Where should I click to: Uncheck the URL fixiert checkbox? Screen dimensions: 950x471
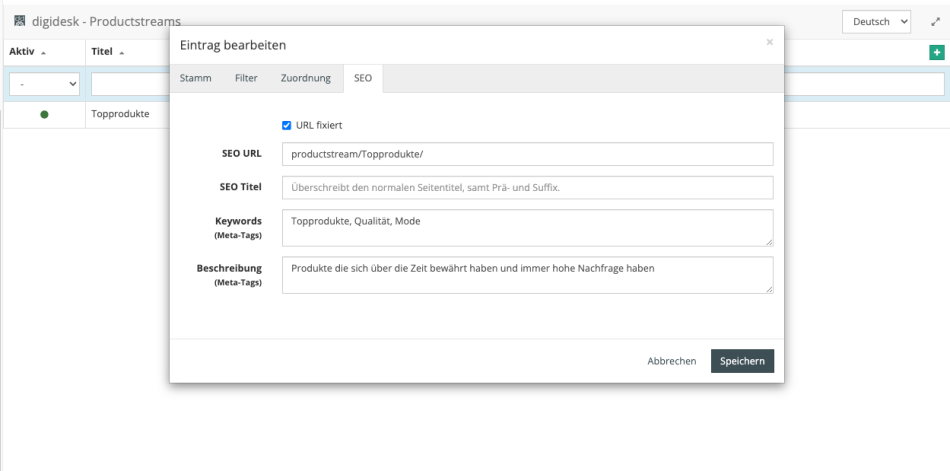[287, 125]
